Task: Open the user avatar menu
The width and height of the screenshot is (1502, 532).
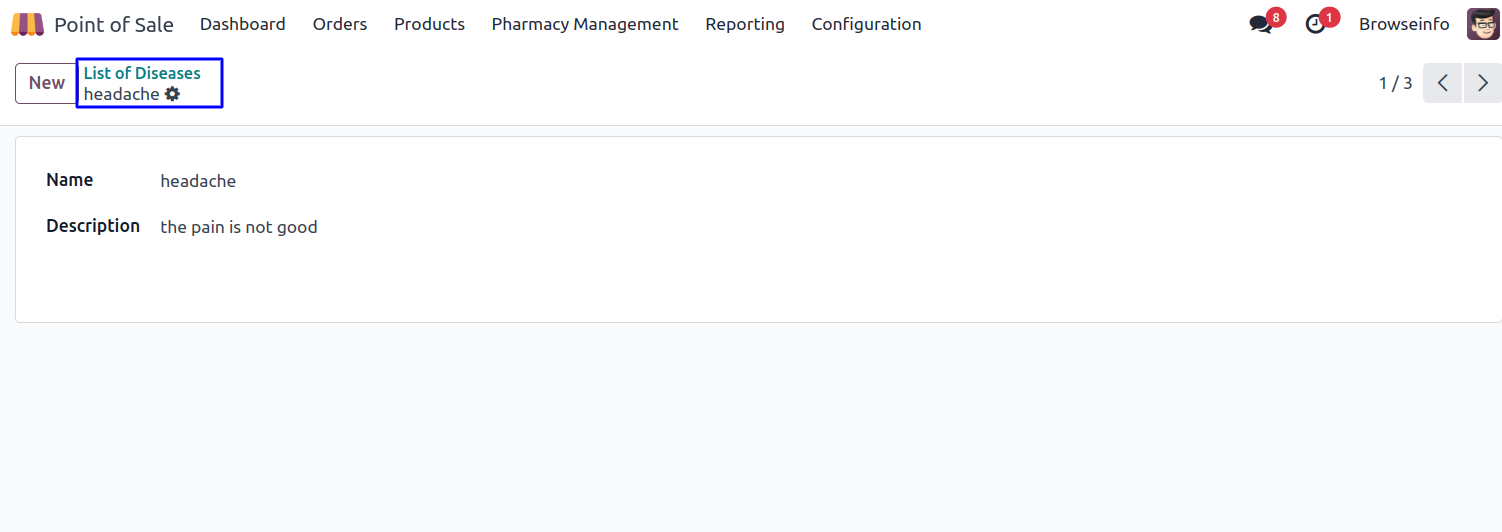Action: (x=1482, y=24)
